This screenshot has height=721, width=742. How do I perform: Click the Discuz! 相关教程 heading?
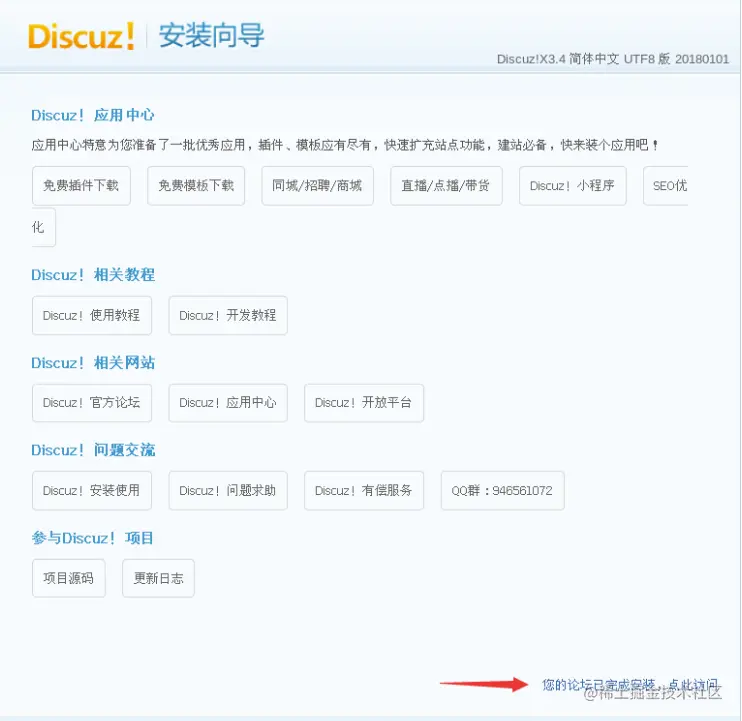(x=93, y=275)
